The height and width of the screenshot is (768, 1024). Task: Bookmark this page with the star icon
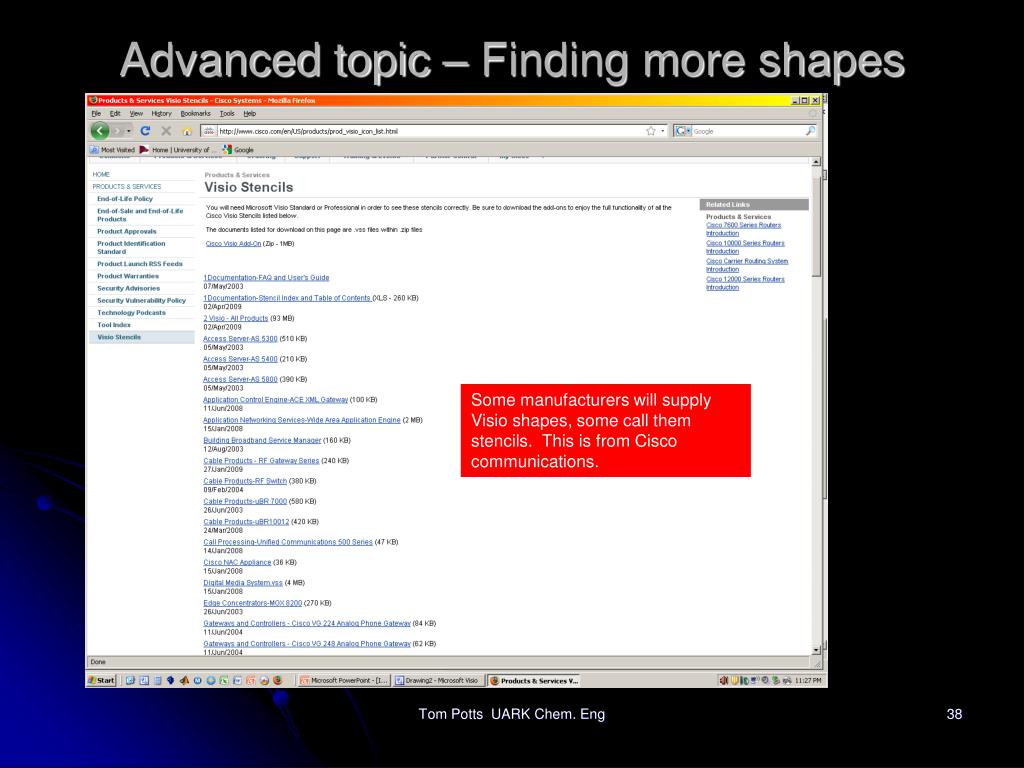650,131
